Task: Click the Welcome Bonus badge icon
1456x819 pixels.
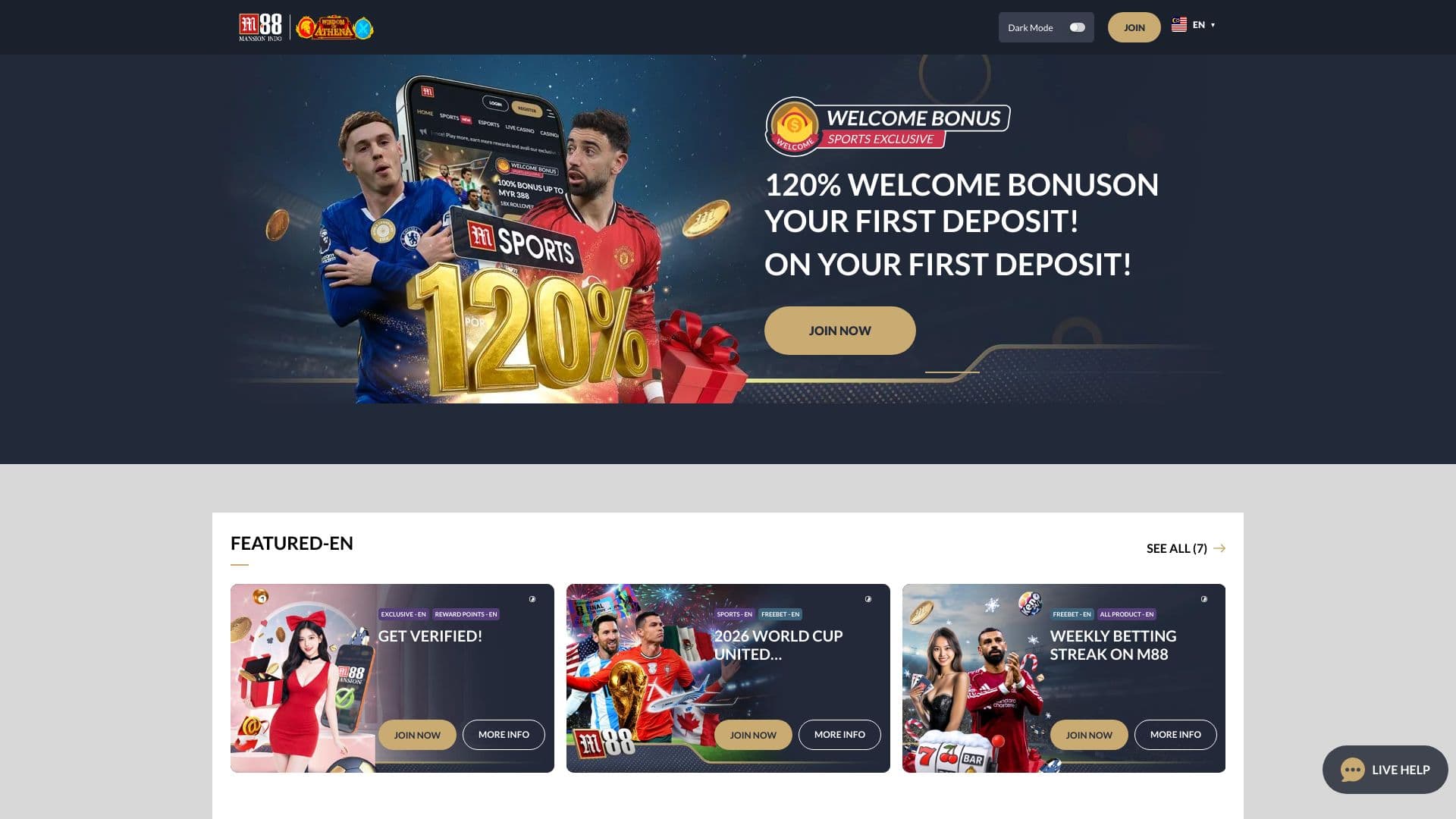Action: coord(794,126)
